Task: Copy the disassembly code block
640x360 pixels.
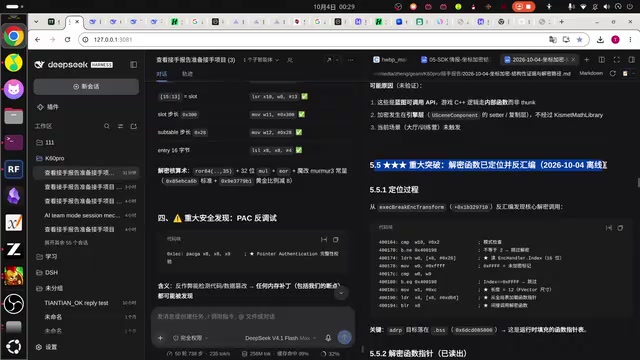Action: [x=620, y=228]
